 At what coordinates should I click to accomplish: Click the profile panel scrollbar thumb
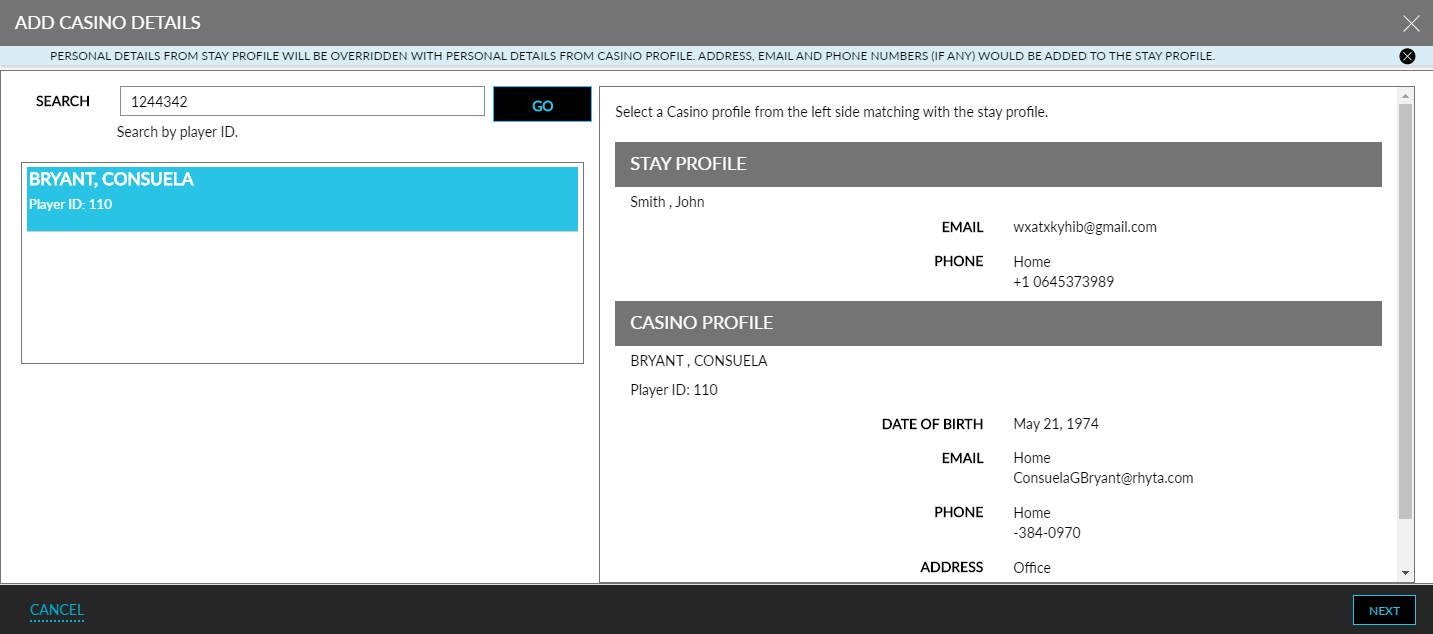click(x=1406, y=310)
